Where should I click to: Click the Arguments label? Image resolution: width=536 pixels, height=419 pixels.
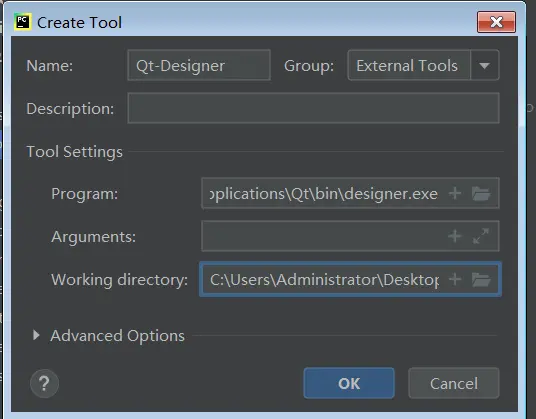94,236
